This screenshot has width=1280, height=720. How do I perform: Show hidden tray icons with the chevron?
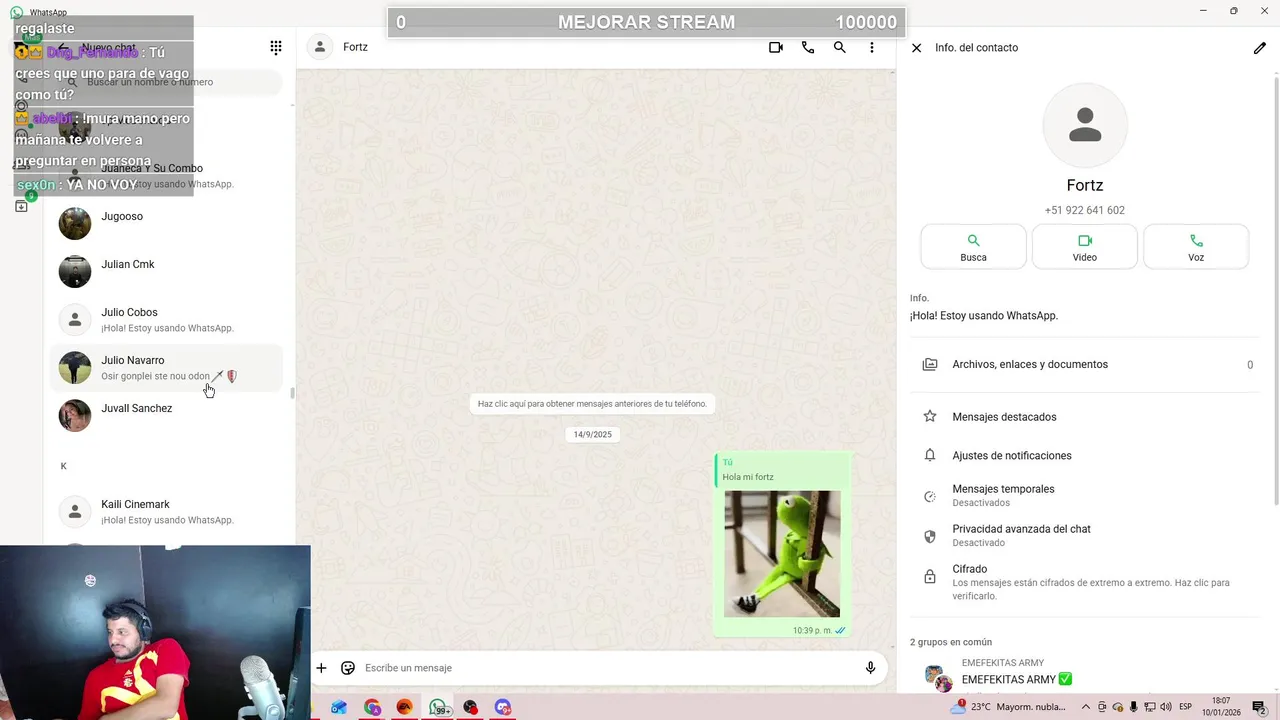[1086, 707]
